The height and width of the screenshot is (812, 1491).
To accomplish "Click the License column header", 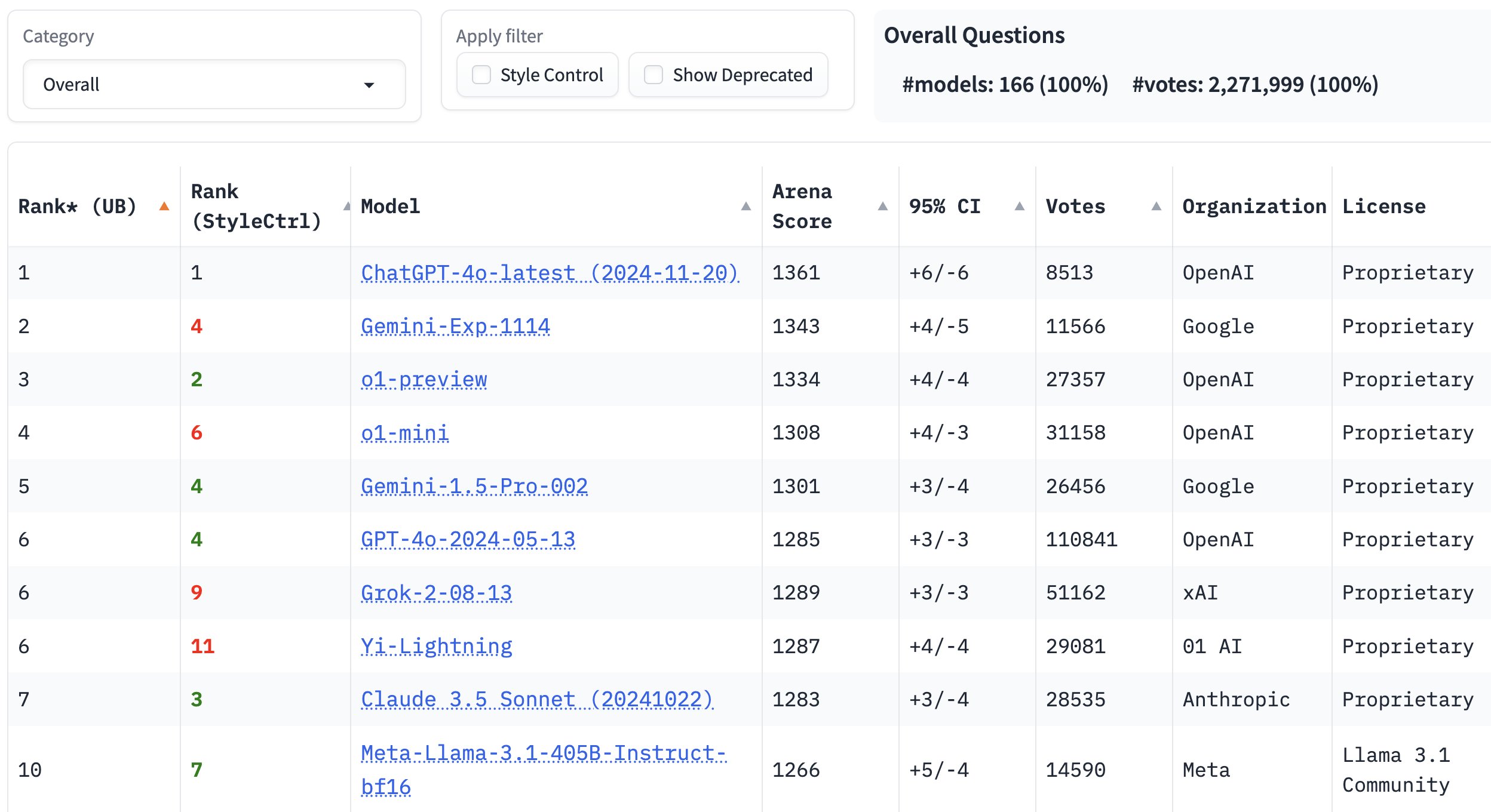I will [1383, 207].
